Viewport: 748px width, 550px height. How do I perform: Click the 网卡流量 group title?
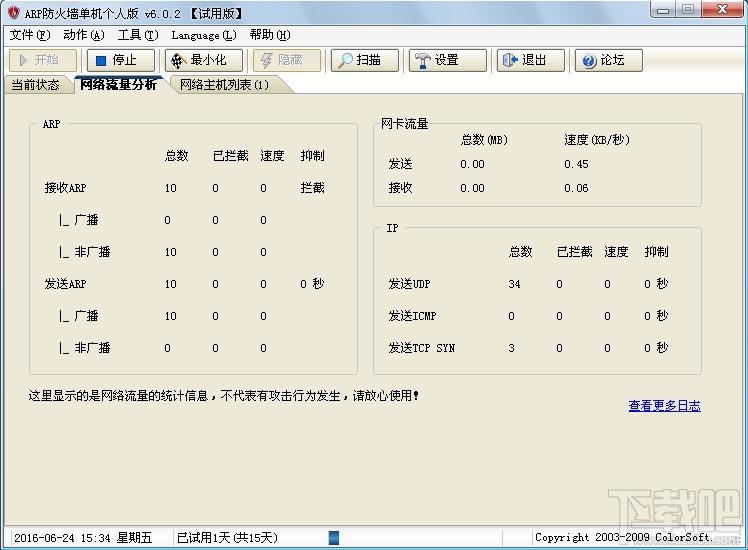tap(405, 124)
